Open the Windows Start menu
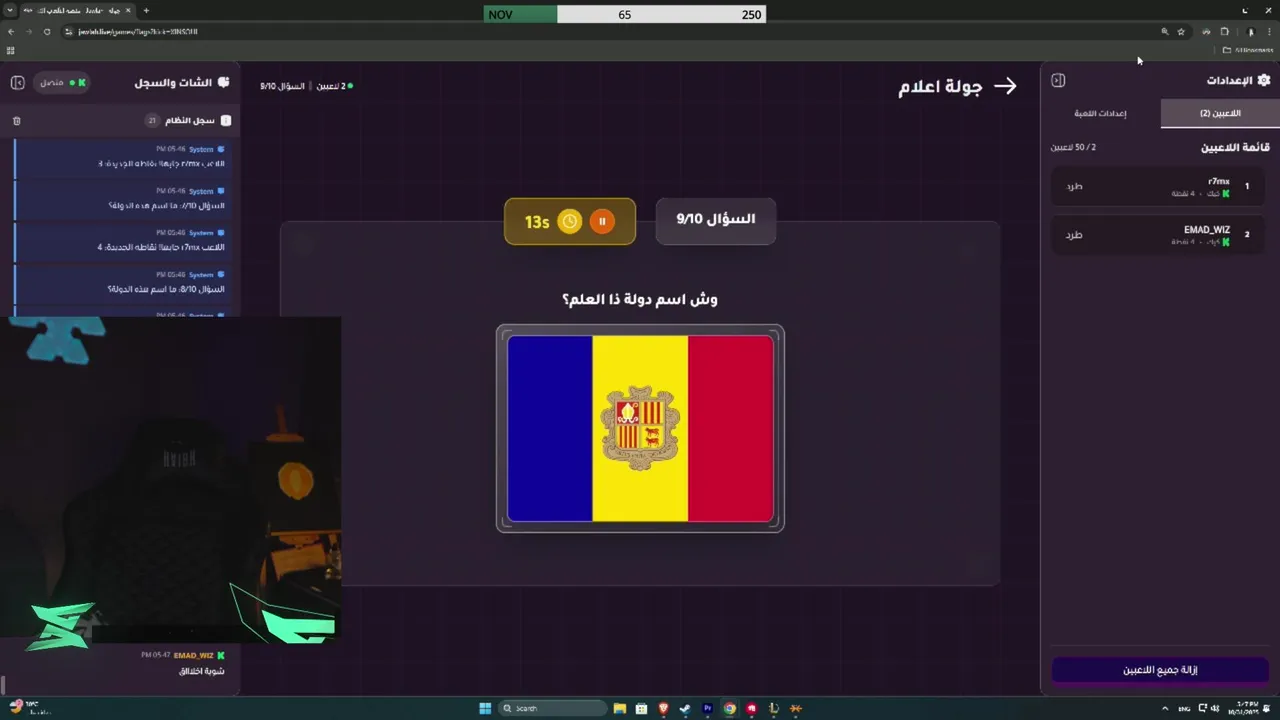This screenshot has height=720, width=1280. pyautogui.click(x=485, y=708)
